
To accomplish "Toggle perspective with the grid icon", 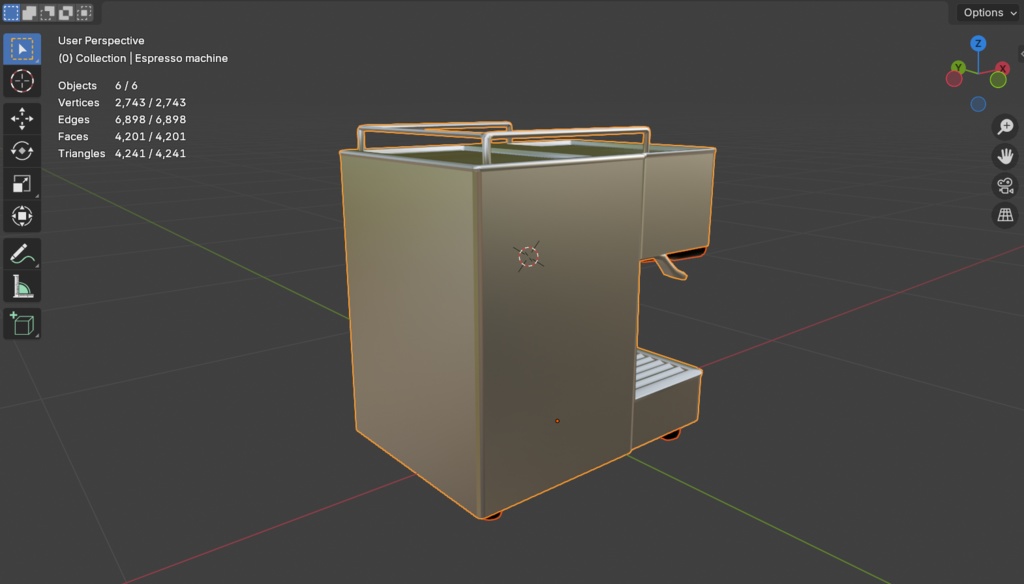I will pyautogui.click(x=1003, y=214).
